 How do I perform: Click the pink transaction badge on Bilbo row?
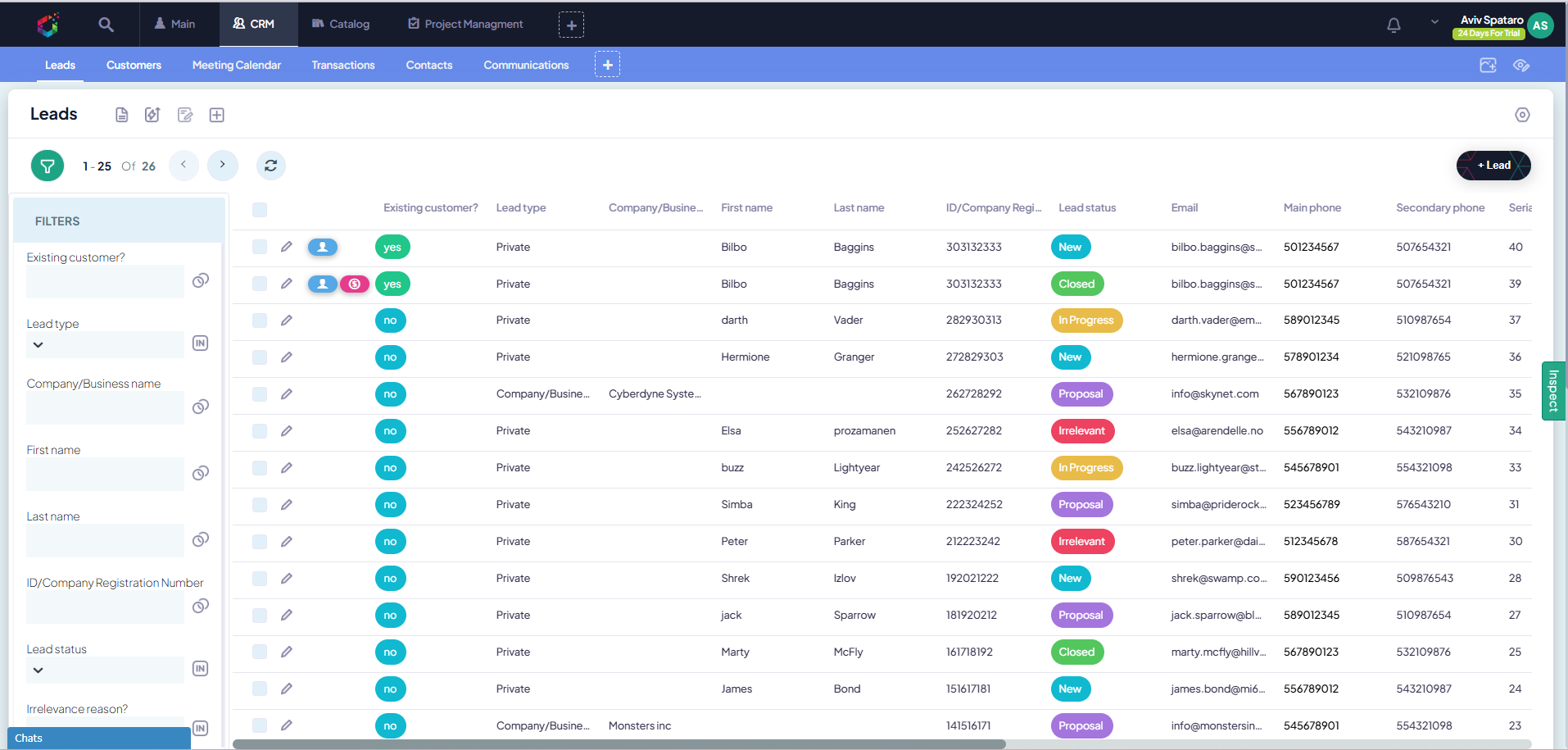click(355, 284)
